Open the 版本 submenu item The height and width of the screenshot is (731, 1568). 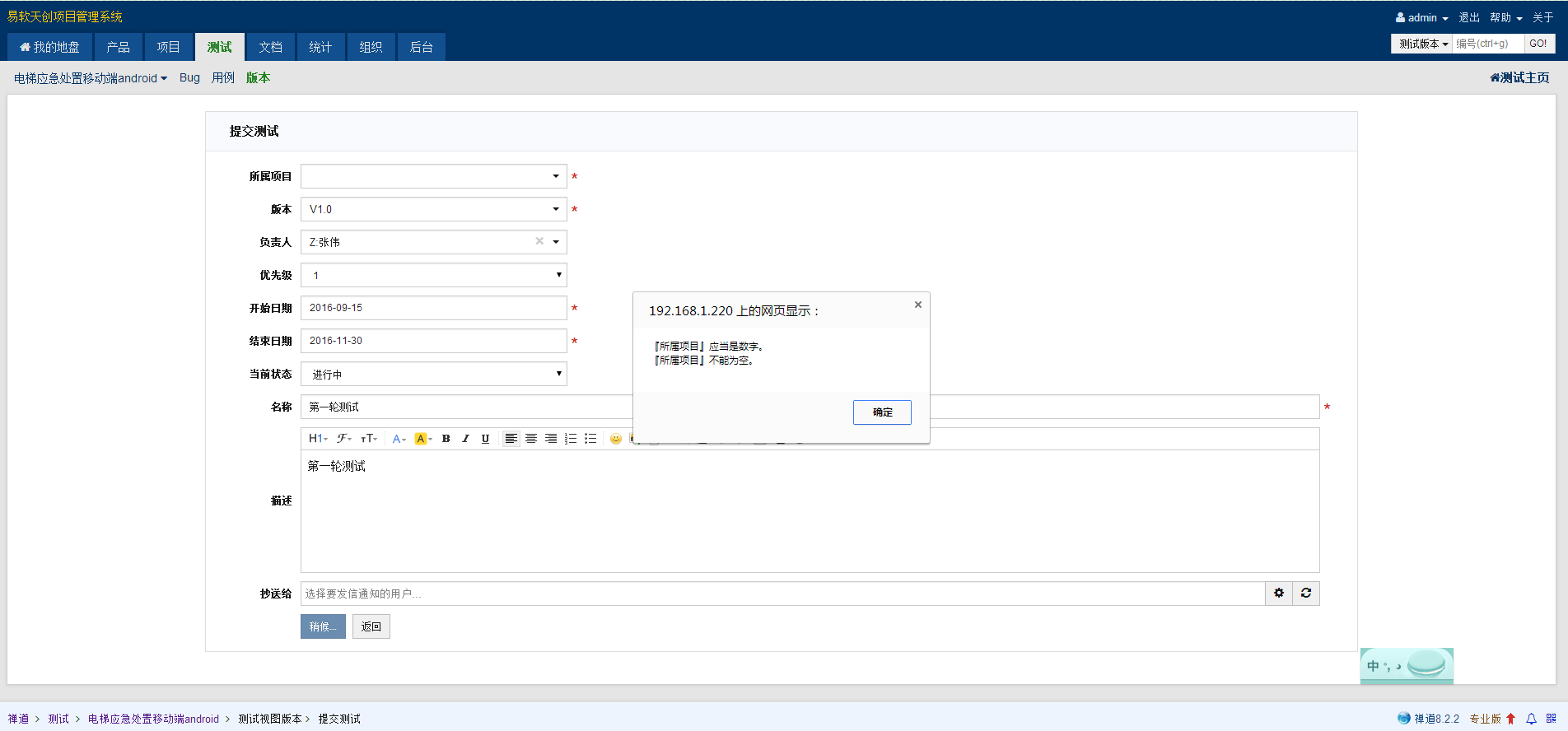tap(258, 78)
